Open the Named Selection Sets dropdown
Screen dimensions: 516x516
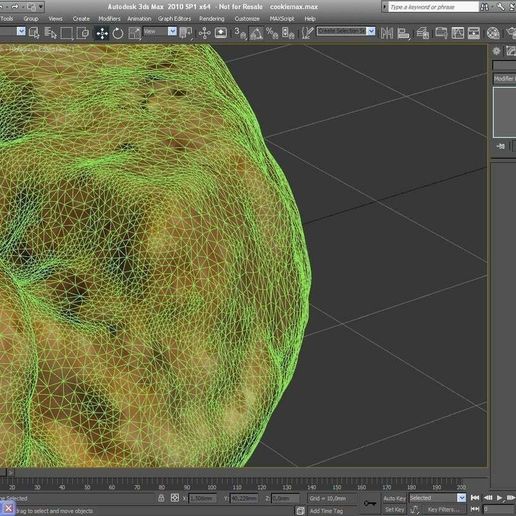(371, 31)
